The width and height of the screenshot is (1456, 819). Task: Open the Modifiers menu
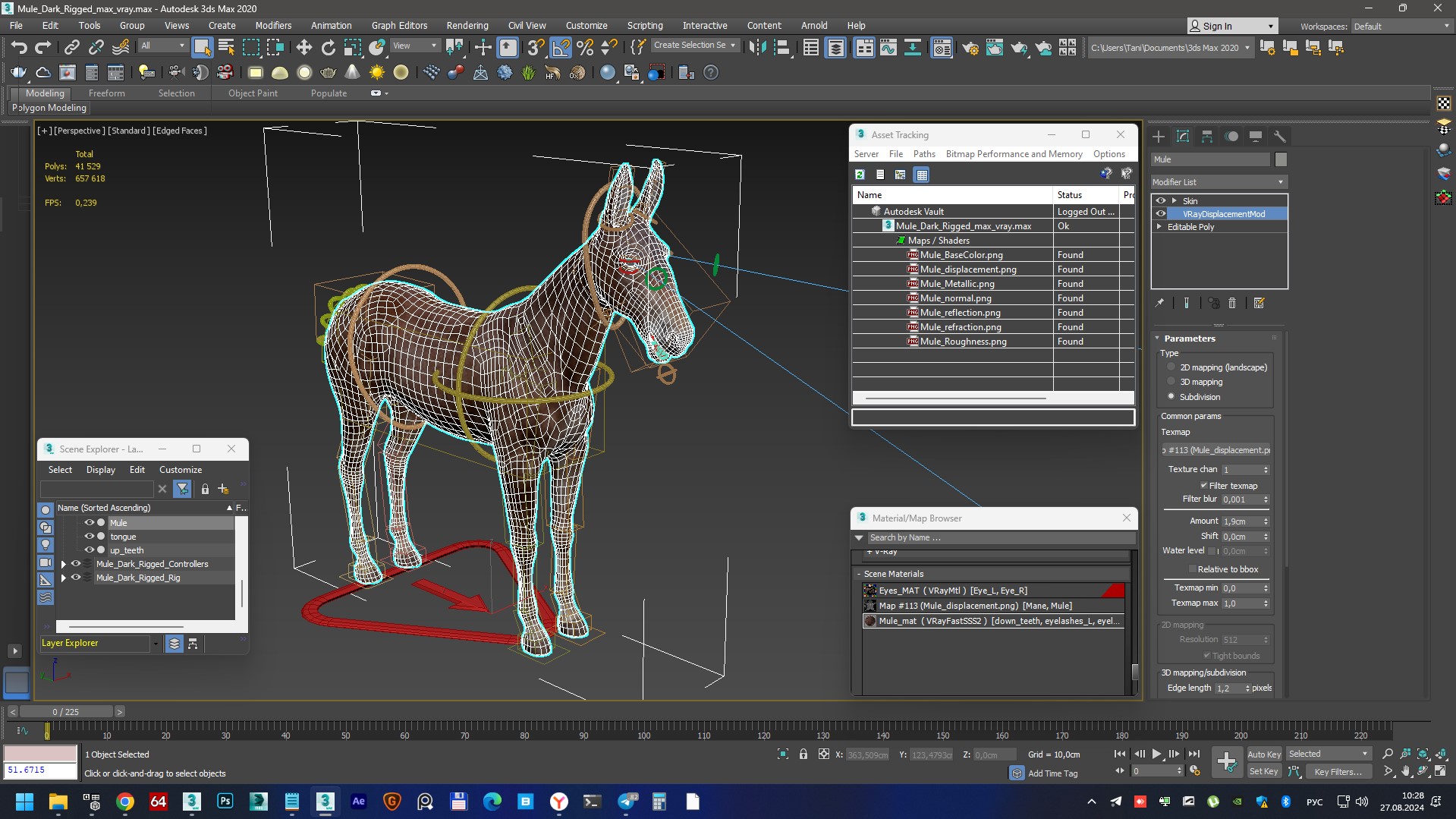(x=273, y=25)
